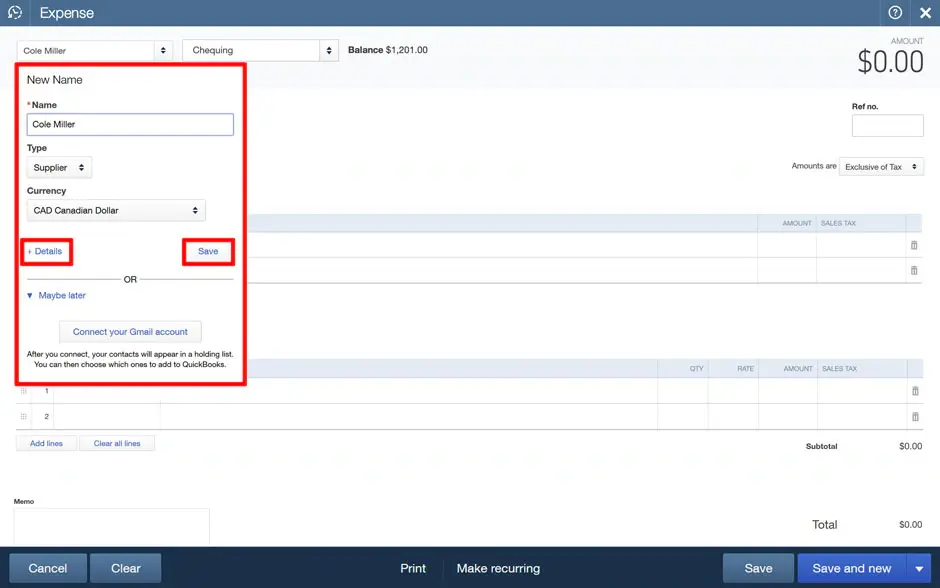Select item table row 2
Image resolution: width=940 pixels, height=588 pixels.
point(469,417)
